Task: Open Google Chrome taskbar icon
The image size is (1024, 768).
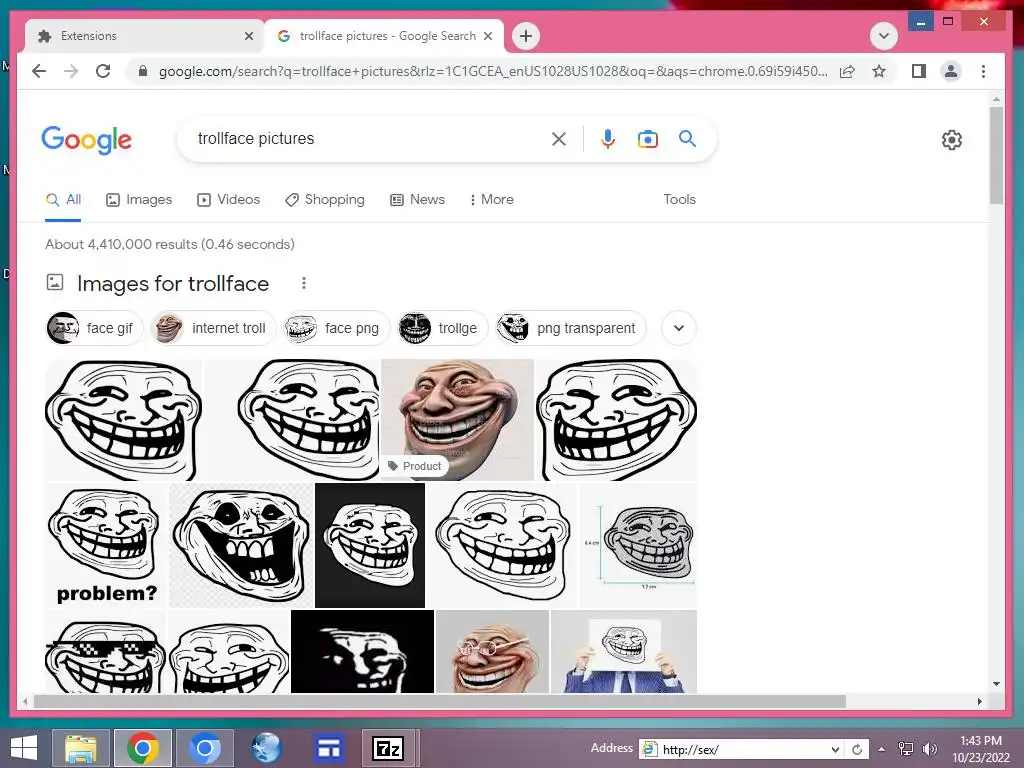Action: (143, 748)
